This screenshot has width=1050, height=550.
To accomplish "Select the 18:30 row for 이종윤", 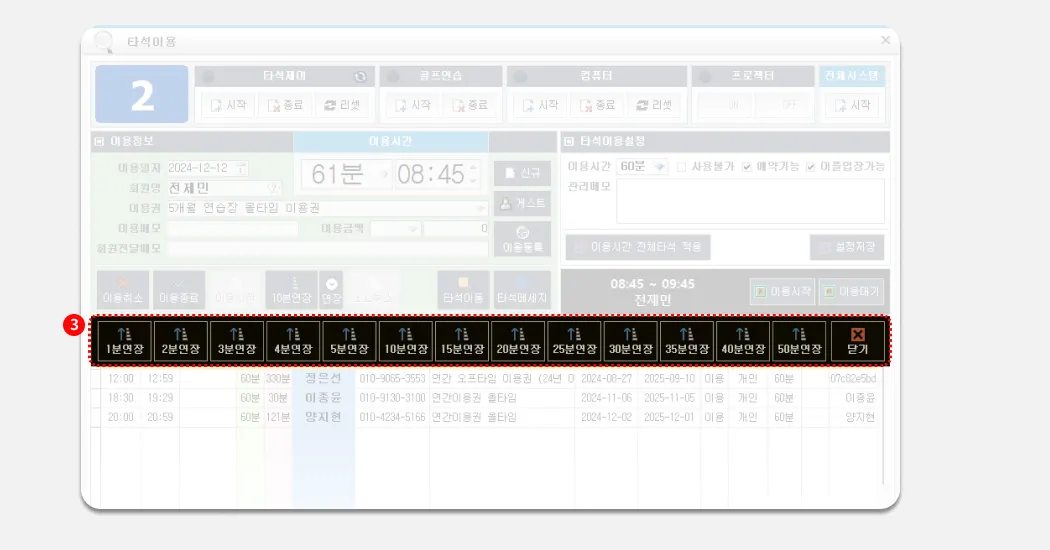I will click(x=488, y=398).
